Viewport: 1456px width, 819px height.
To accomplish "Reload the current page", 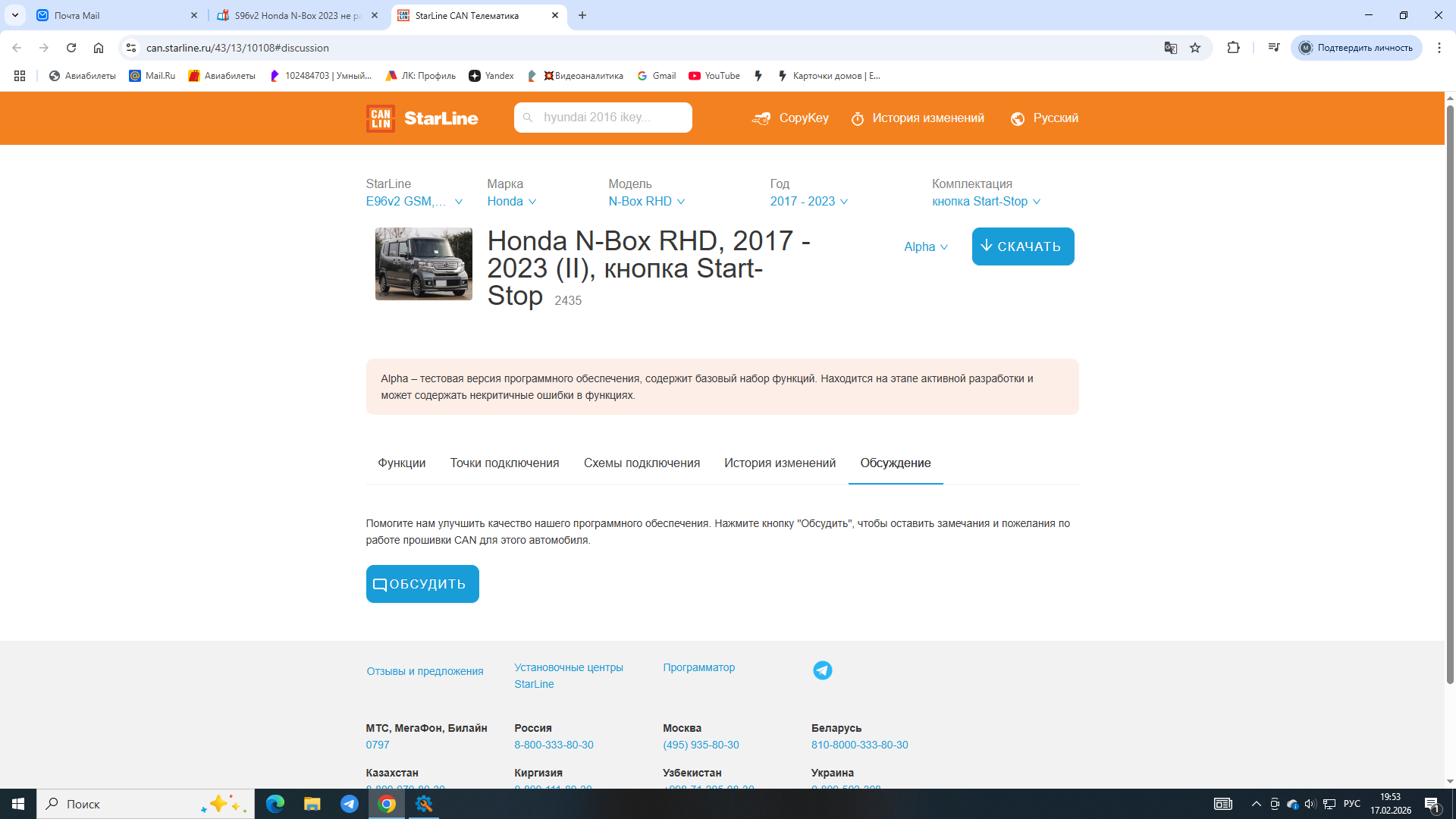I will pos(71,48).
